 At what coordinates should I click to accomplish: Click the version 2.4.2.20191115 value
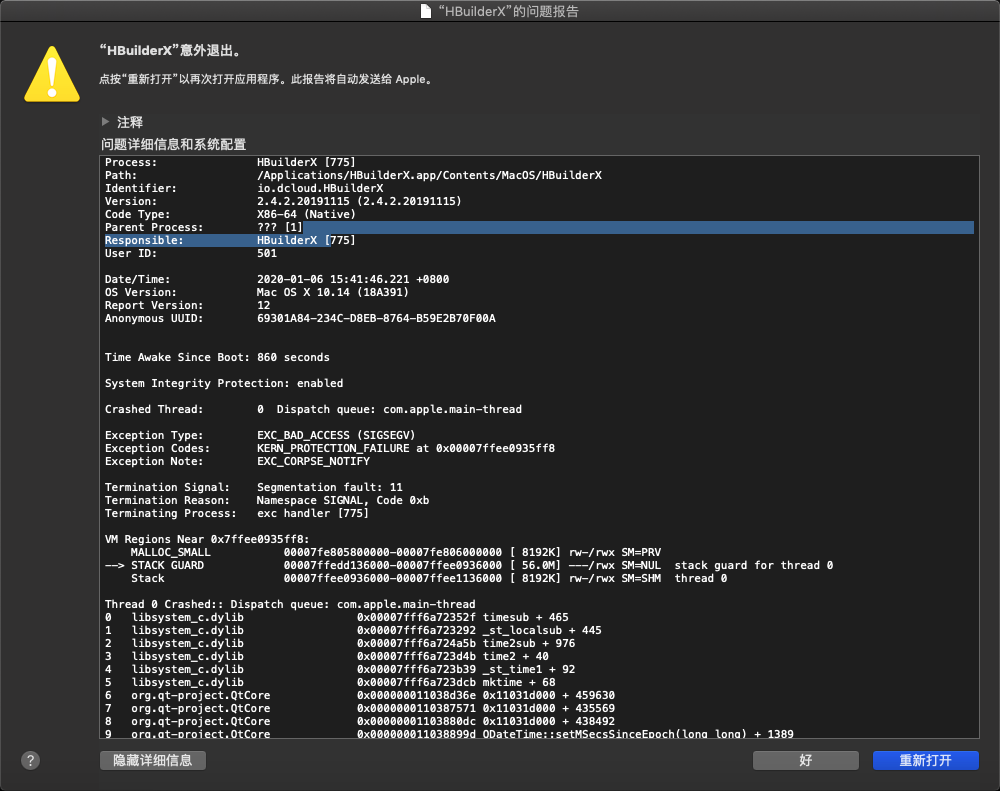coord(359,202)
